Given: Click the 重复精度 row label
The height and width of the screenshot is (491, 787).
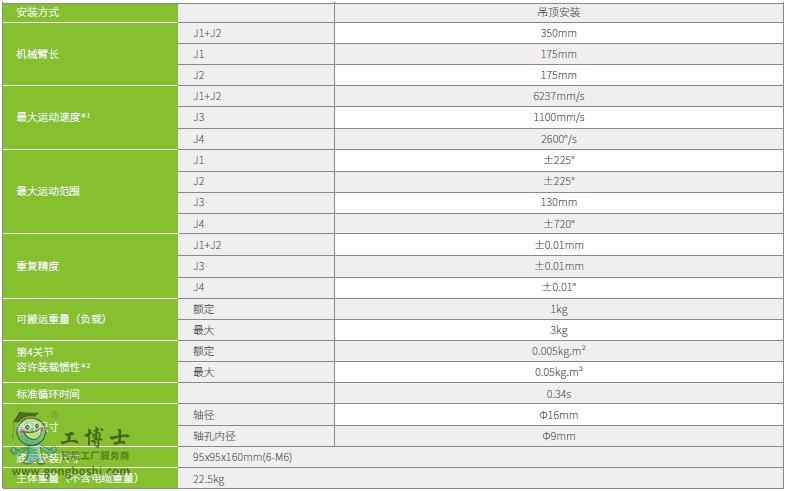Looking at the screenshot, I should pyautogui.click(x=38, y=266).
